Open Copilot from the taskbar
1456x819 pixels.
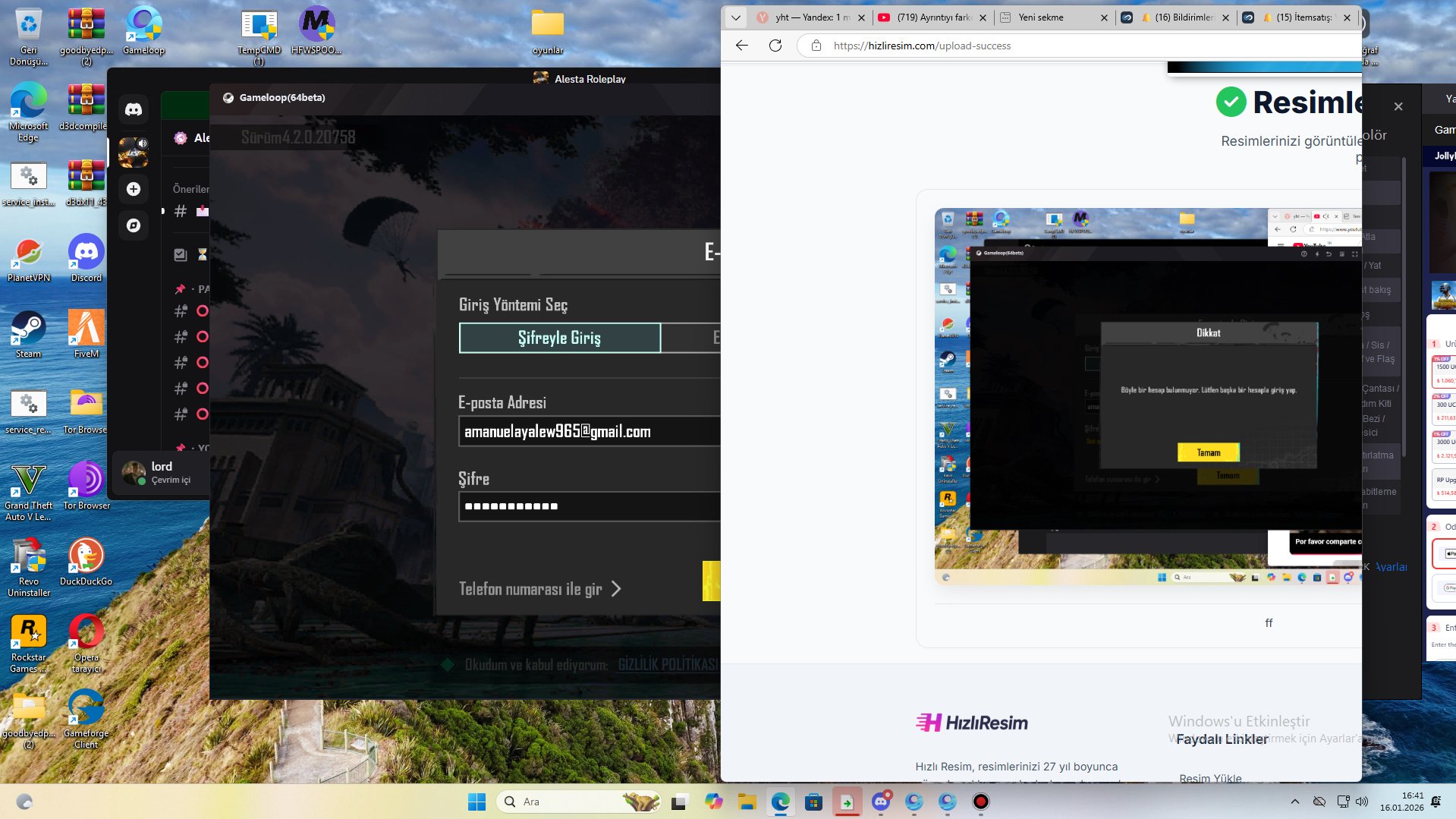pos(713,802)
